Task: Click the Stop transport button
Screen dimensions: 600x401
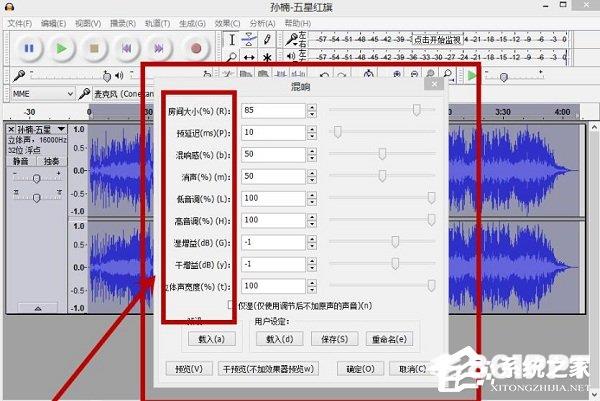Action: click(94, 48)
